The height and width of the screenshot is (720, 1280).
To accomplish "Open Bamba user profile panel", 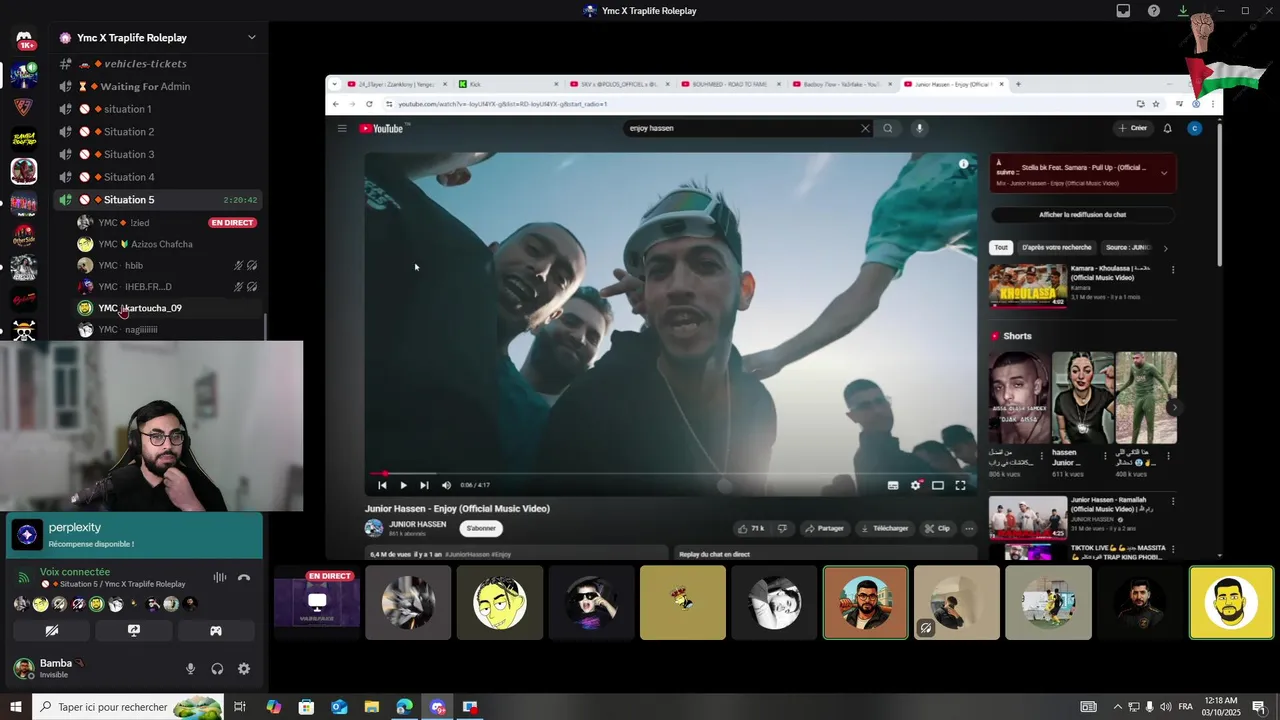I will pyautogui.click(x=60, y=669).
